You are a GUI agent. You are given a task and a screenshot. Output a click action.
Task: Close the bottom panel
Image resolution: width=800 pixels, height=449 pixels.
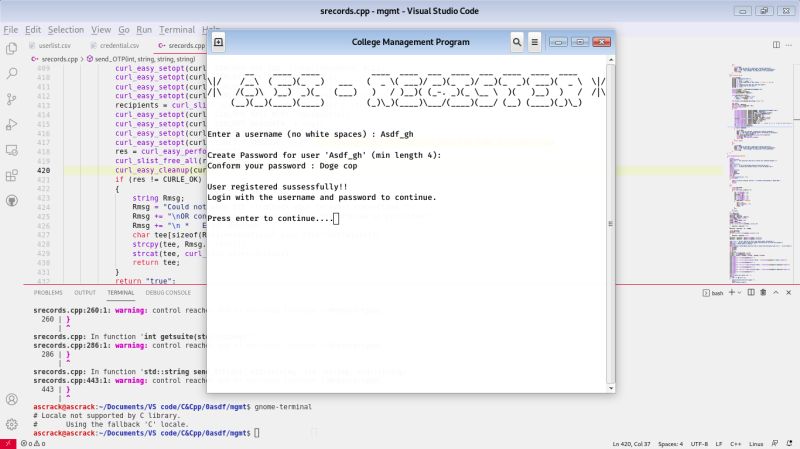789,292
